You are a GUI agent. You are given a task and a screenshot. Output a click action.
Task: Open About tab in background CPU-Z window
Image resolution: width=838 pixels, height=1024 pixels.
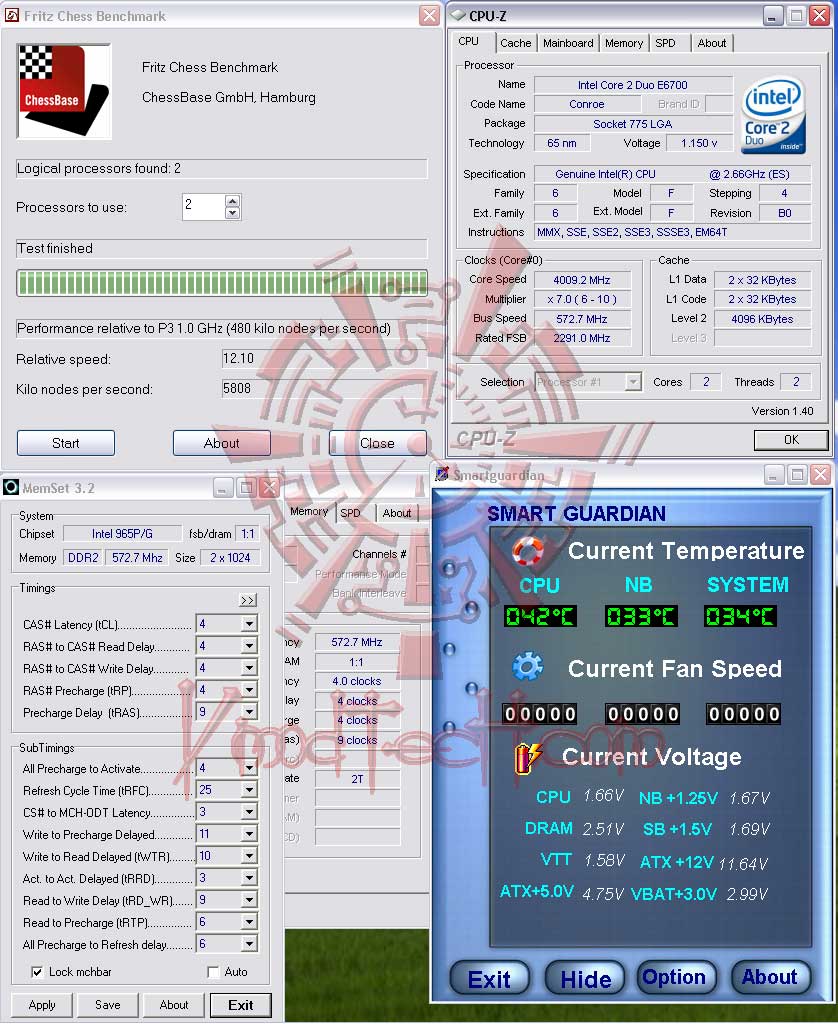396,513
